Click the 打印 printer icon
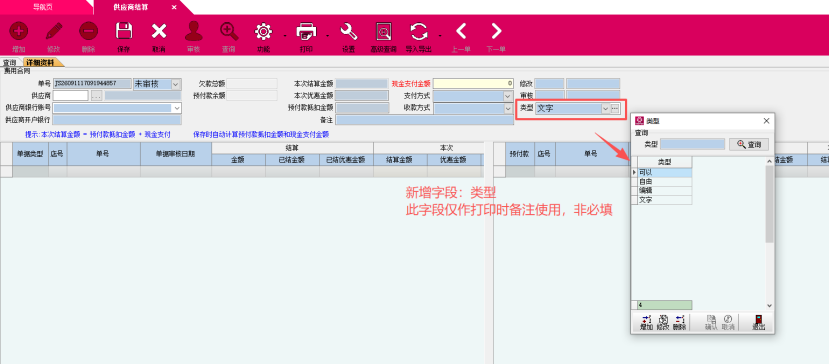The image size is (829, 364). tap(306, 31)
